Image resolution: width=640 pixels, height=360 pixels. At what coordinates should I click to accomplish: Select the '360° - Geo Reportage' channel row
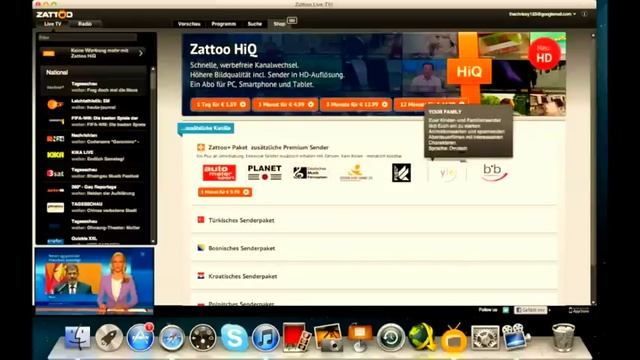(93, 190)
